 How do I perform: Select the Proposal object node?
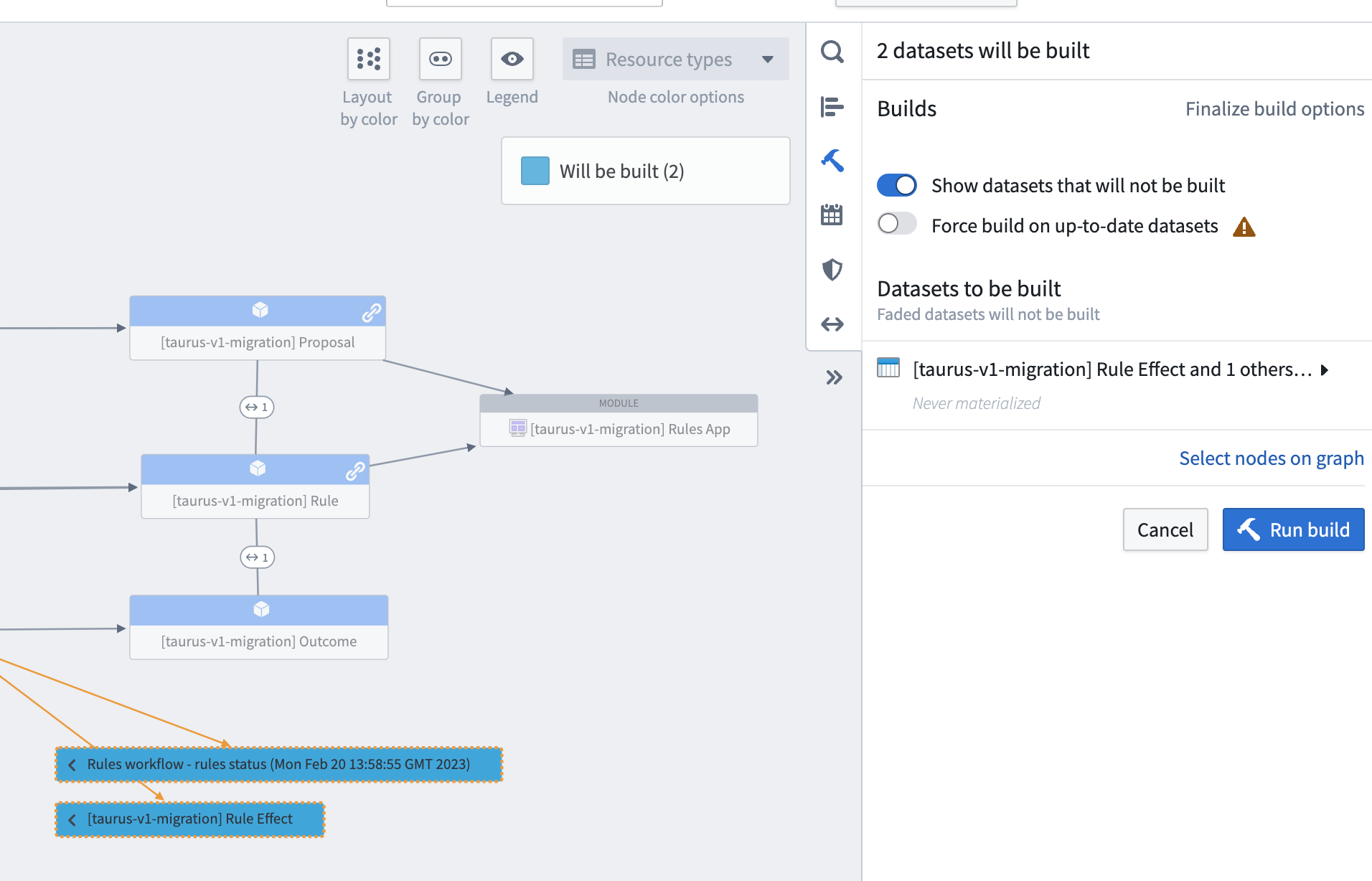[258, 328]
